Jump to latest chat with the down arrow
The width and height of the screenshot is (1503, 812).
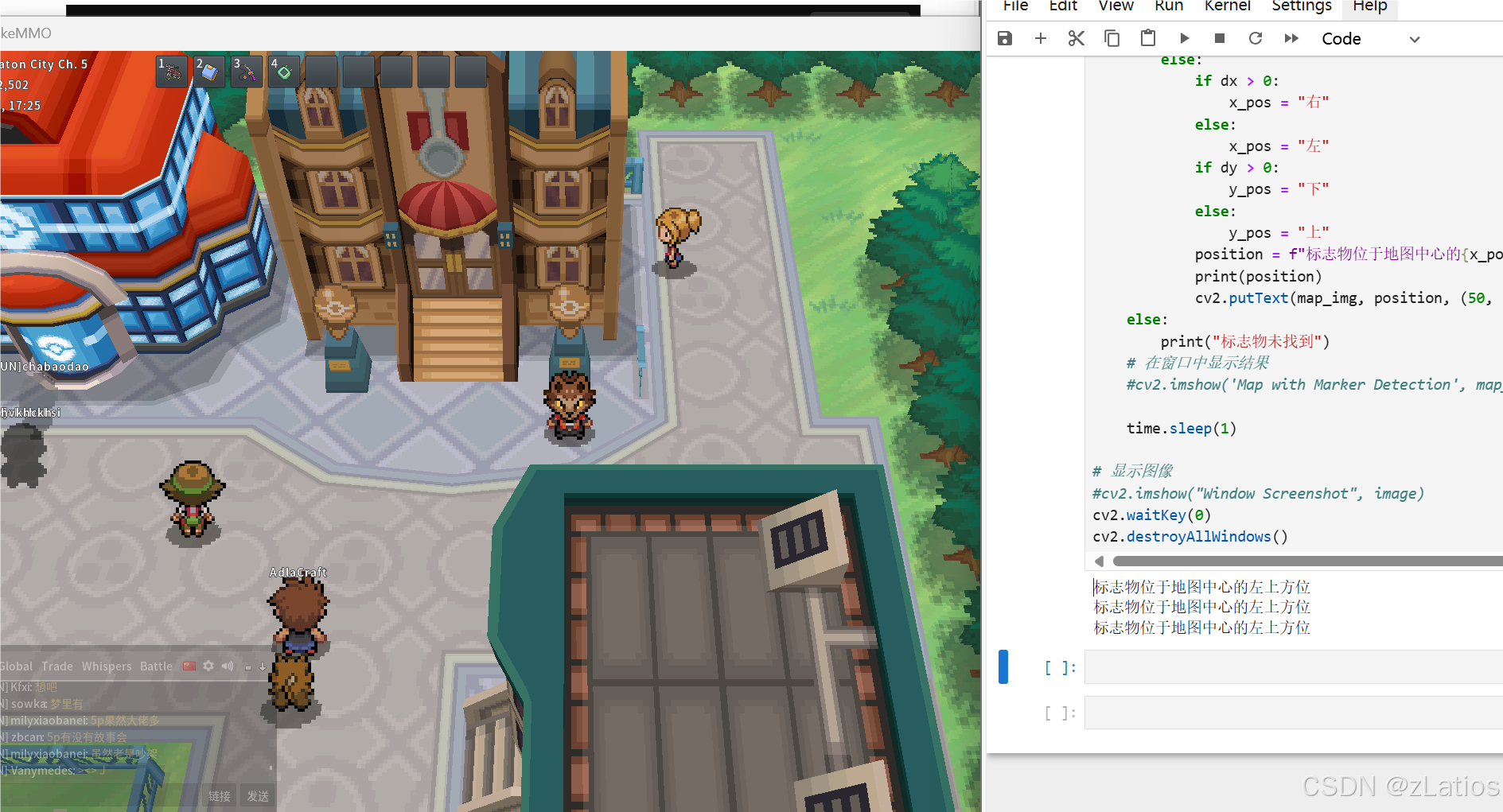click(263, 666)
